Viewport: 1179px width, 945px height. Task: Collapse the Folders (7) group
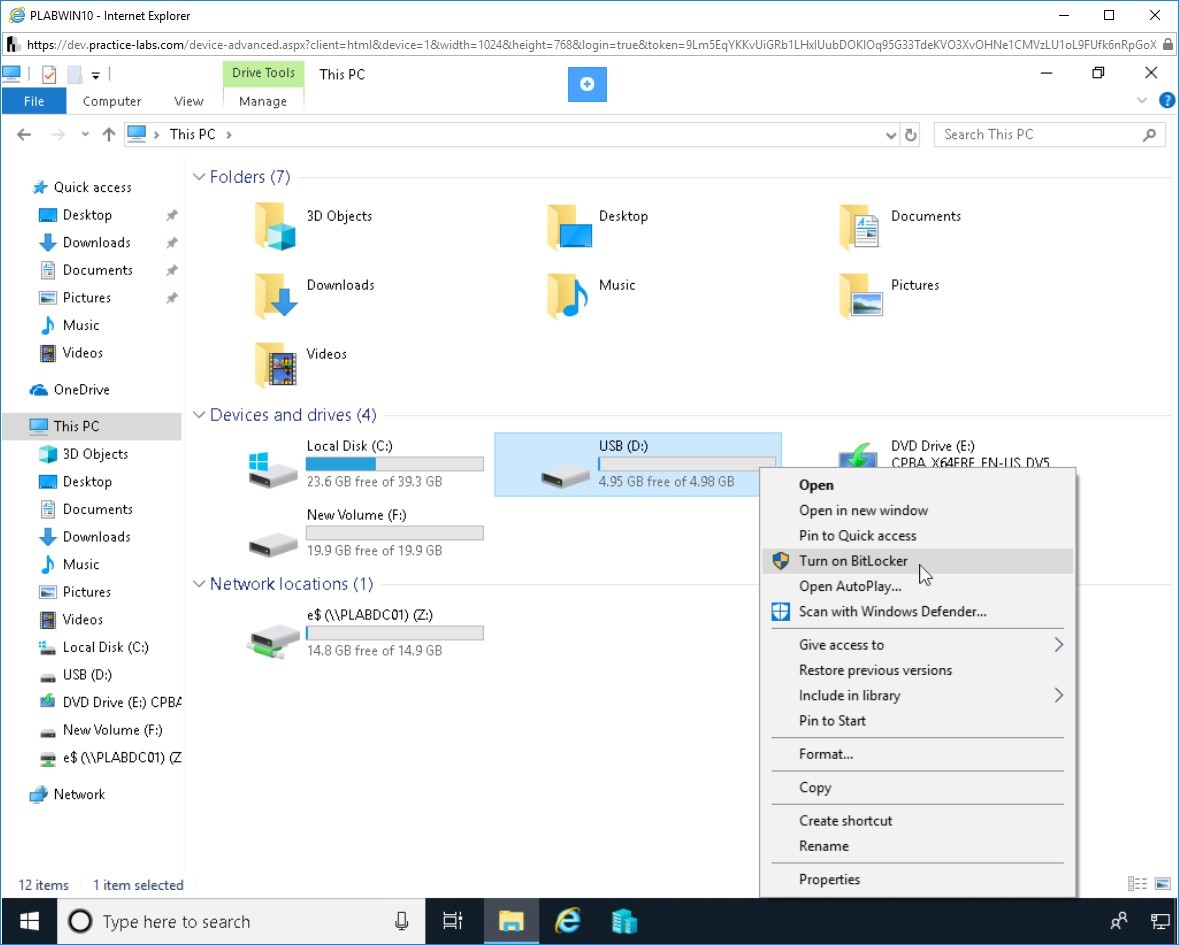tap(199, 177)
